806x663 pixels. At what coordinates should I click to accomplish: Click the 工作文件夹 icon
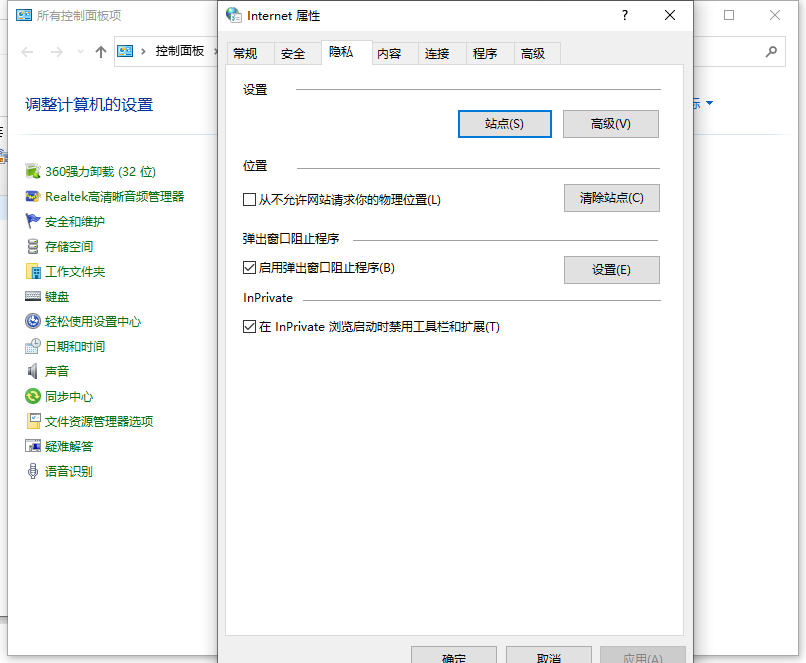click(33, 272)
